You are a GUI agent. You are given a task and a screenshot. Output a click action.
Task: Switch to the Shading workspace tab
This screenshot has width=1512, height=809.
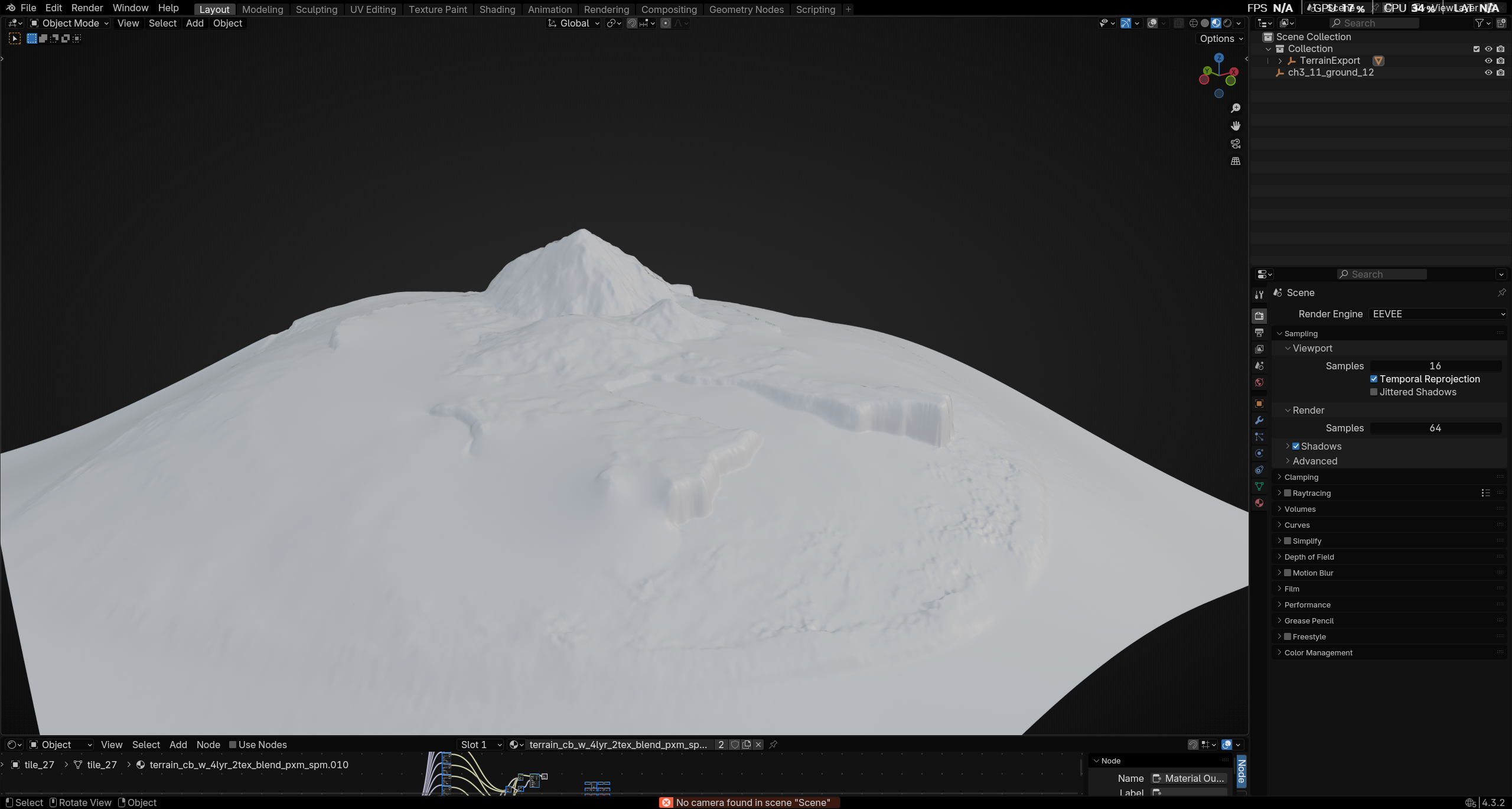497,9
